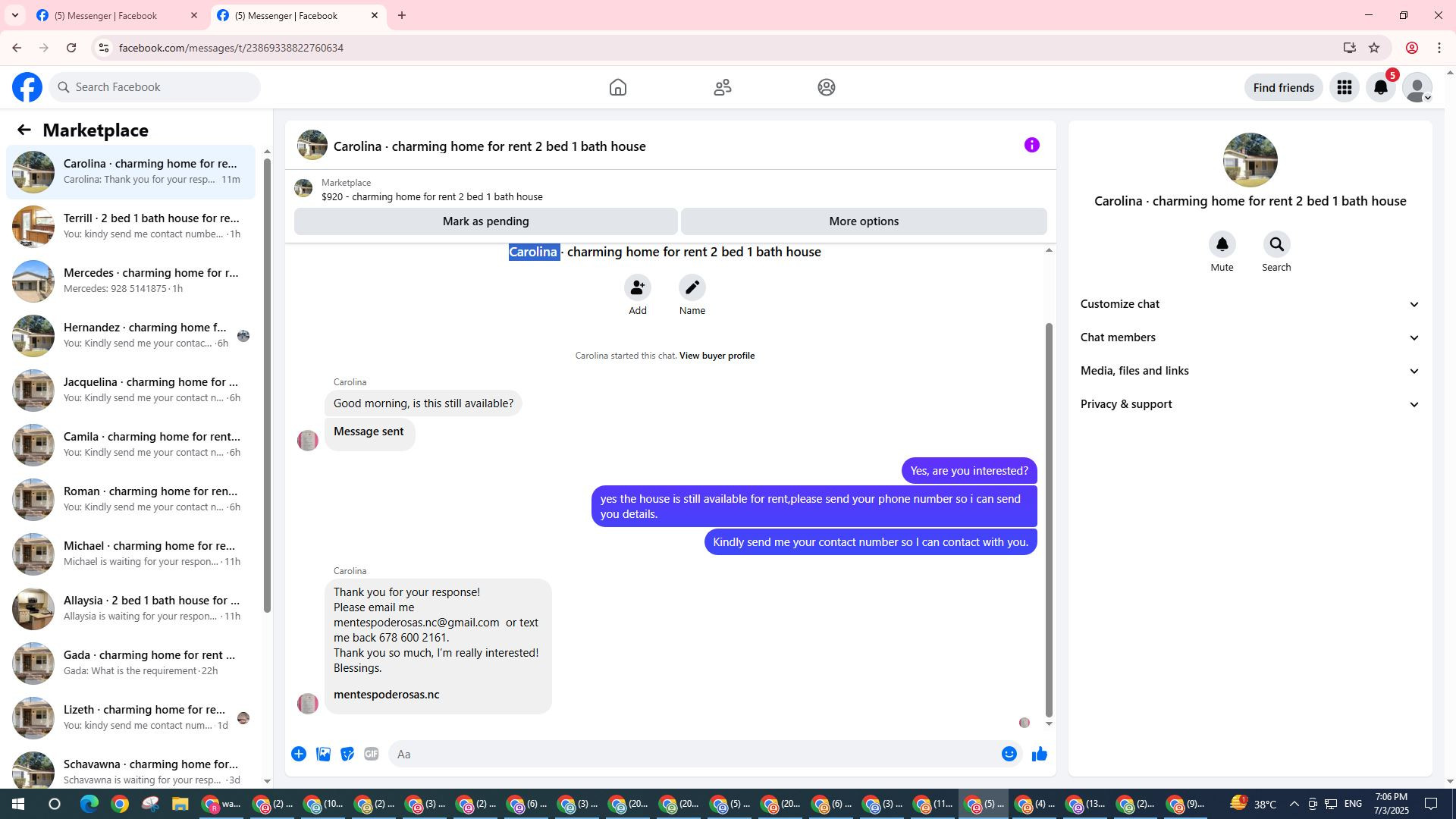Click the Add people icon

637,288
